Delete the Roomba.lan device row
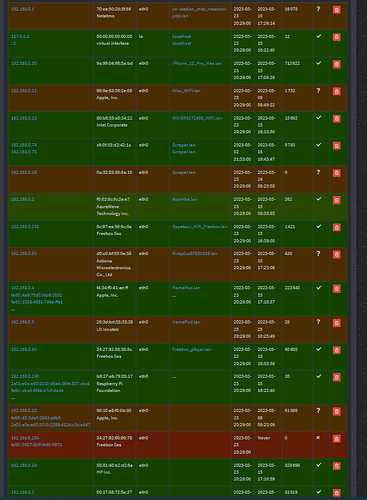Viewport: 367px width, 500px height. [x=337, y=200]
